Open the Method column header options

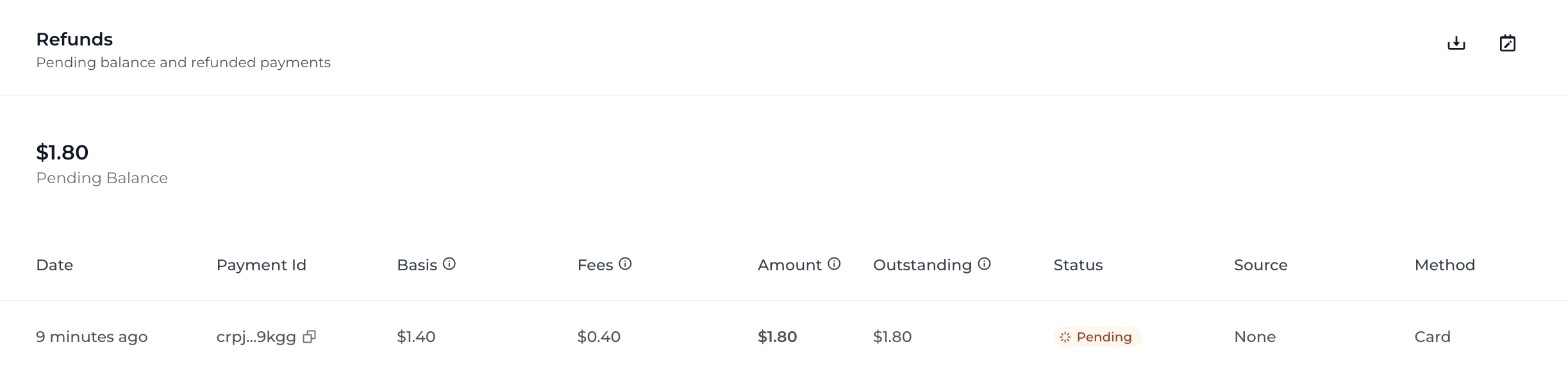coord(1444,265)
